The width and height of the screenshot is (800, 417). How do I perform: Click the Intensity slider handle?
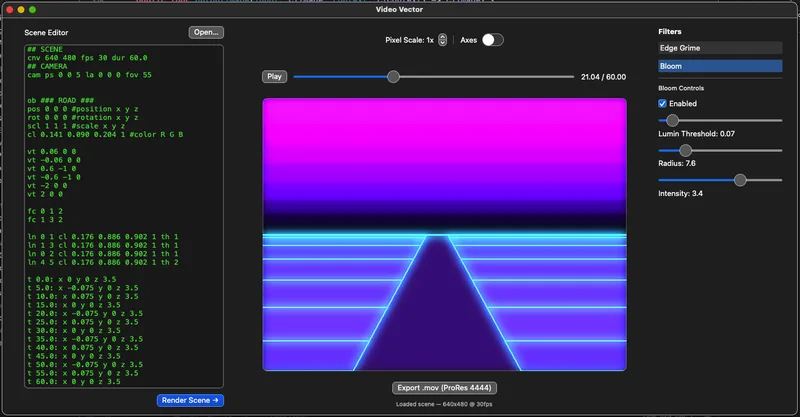[x=740, y=180]
